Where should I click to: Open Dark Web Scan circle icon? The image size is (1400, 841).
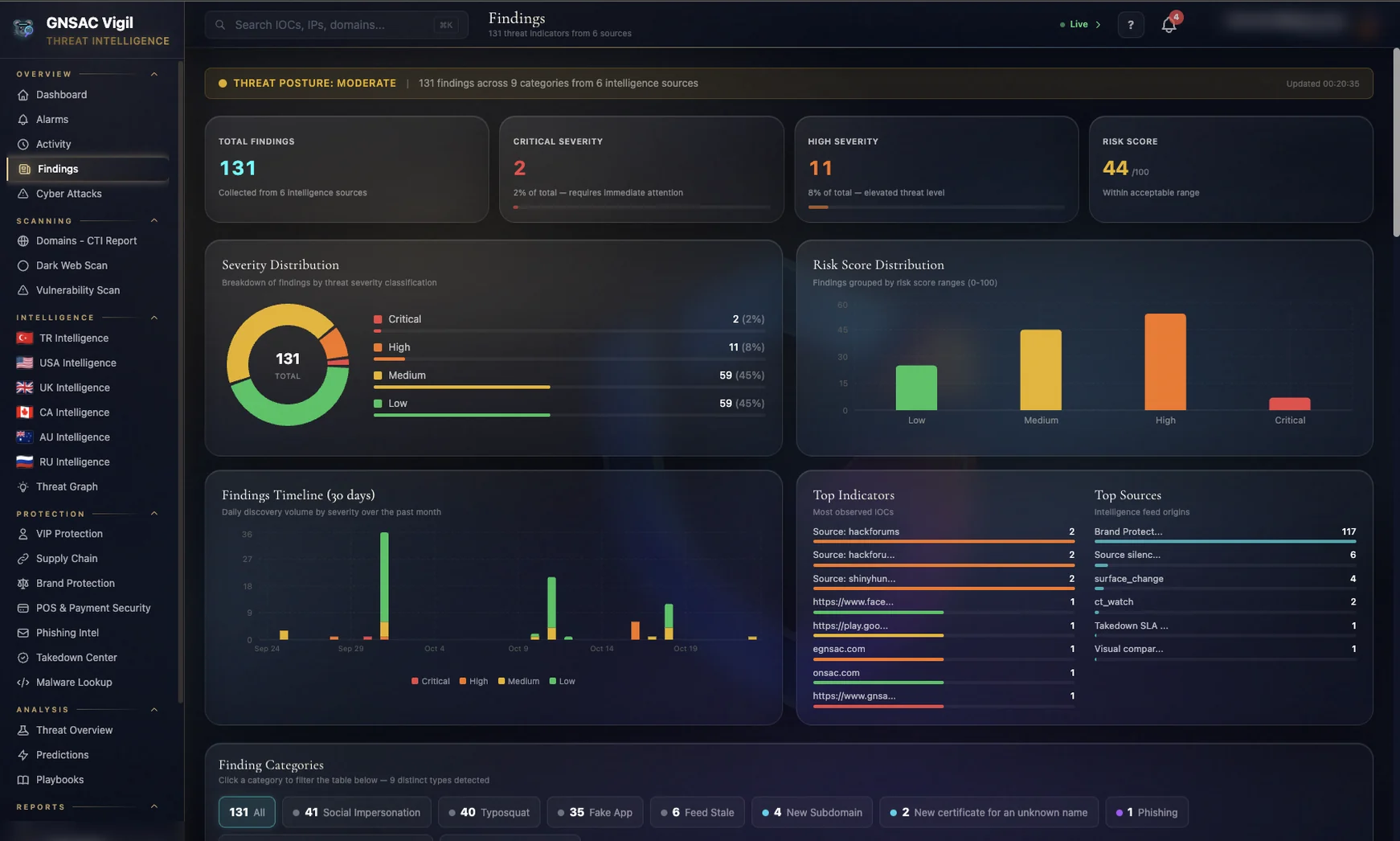23,266
